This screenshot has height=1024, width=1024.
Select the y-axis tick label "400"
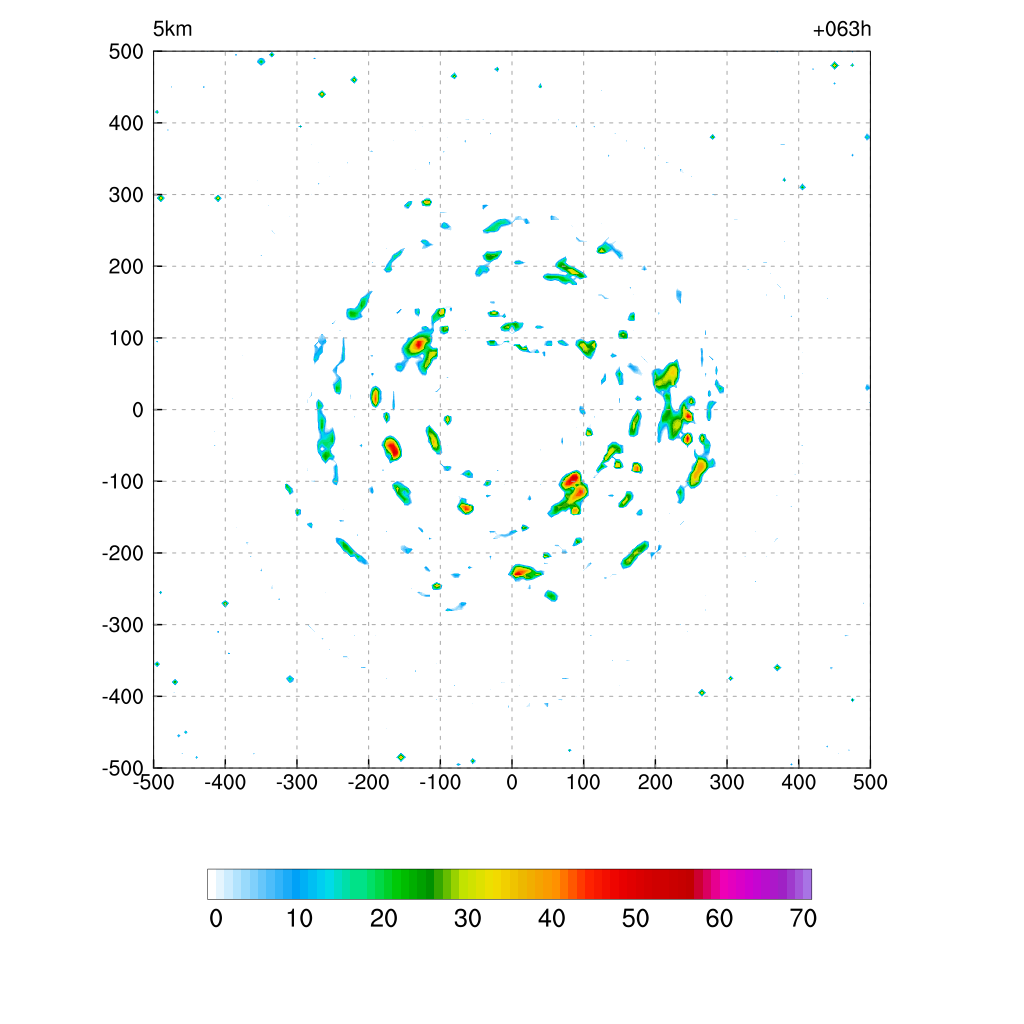pyautogui.click(x=126, y=123)
